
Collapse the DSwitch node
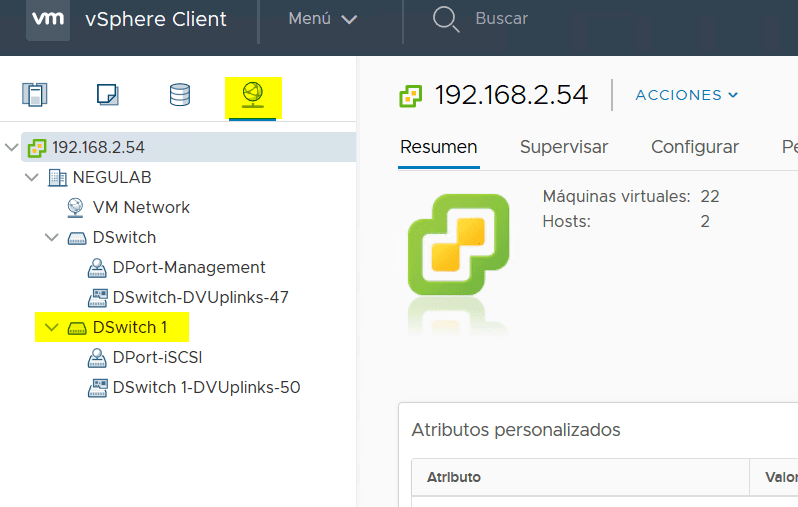(x=51, y=238)
